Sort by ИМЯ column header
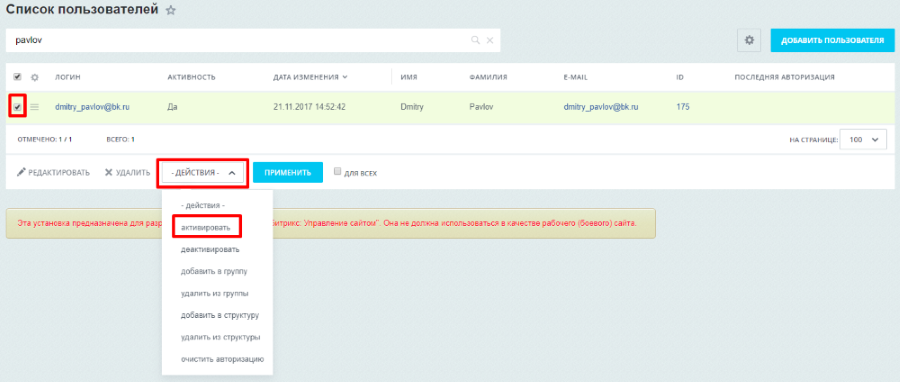Image resolution: width=900 pixels, height=382 pixels. pyautogui.click(x=409, y=77)
